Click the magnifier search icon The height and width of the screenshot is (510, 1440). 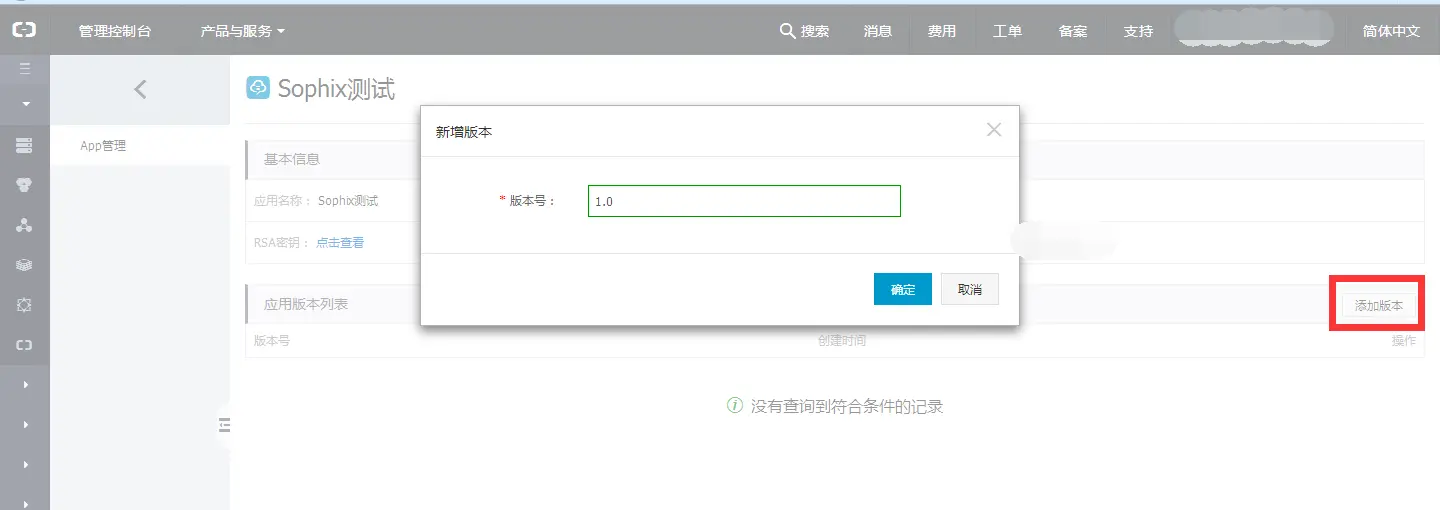787,31
